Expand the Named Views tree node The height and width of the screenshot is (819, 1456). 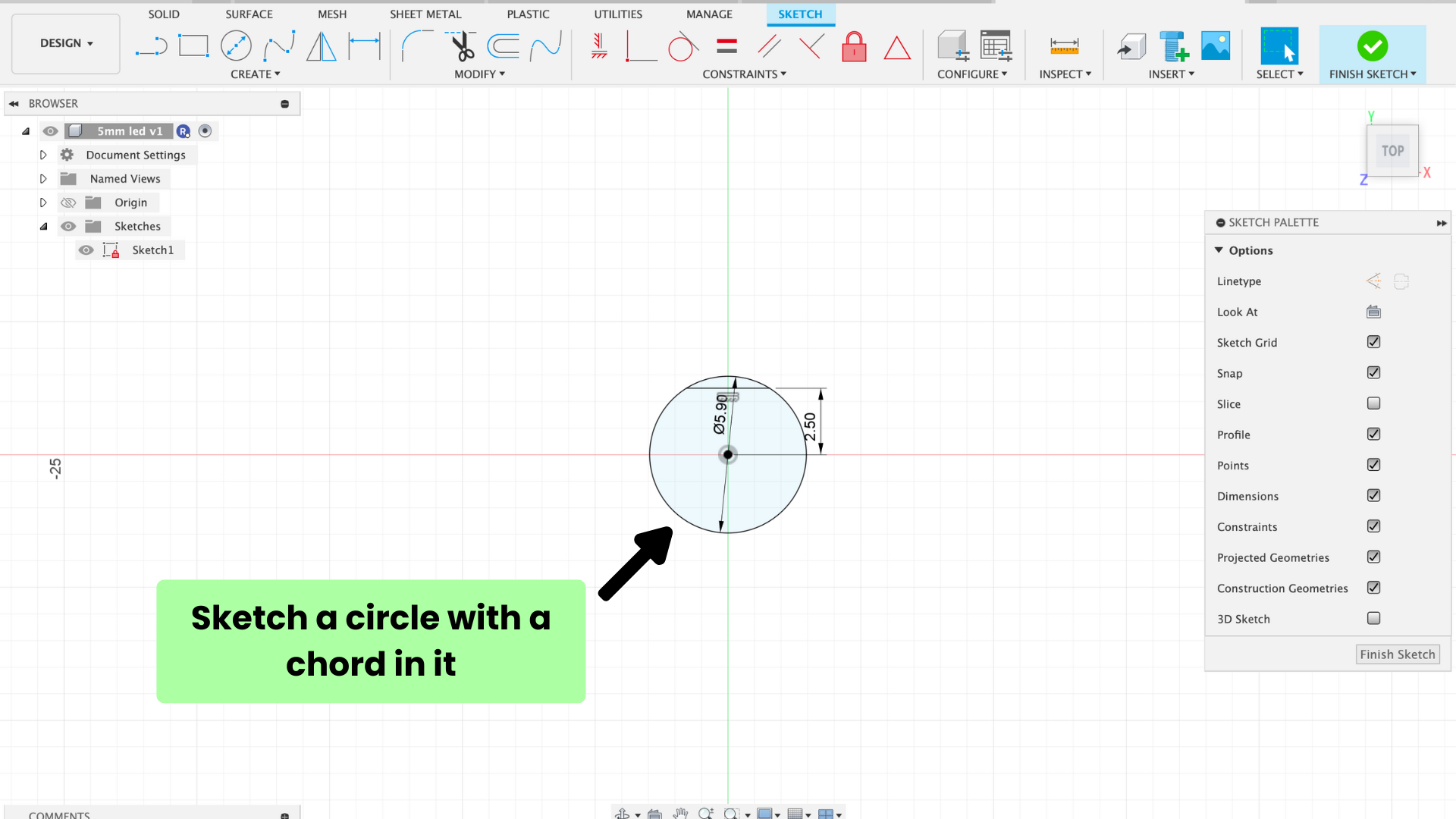click(x=43, y=179)
